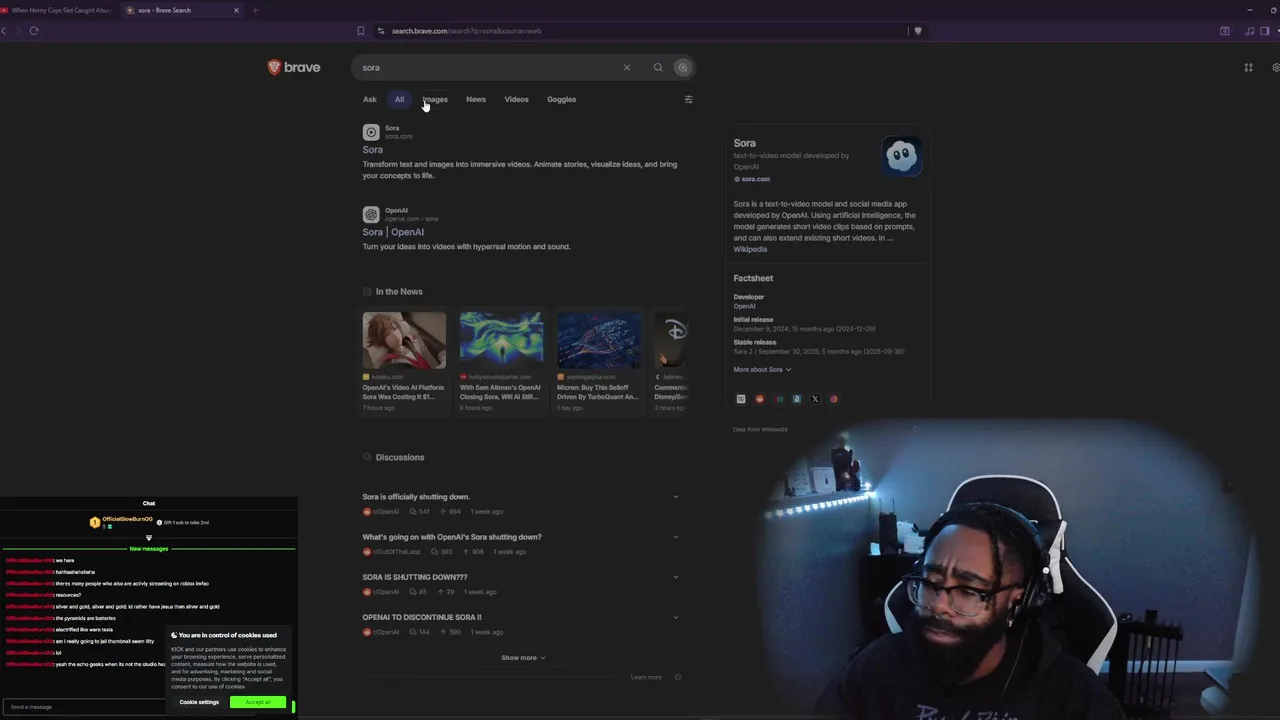1280x720 pixels.
Task: Click the bookmark icon in the address bar
Action: 361,31
